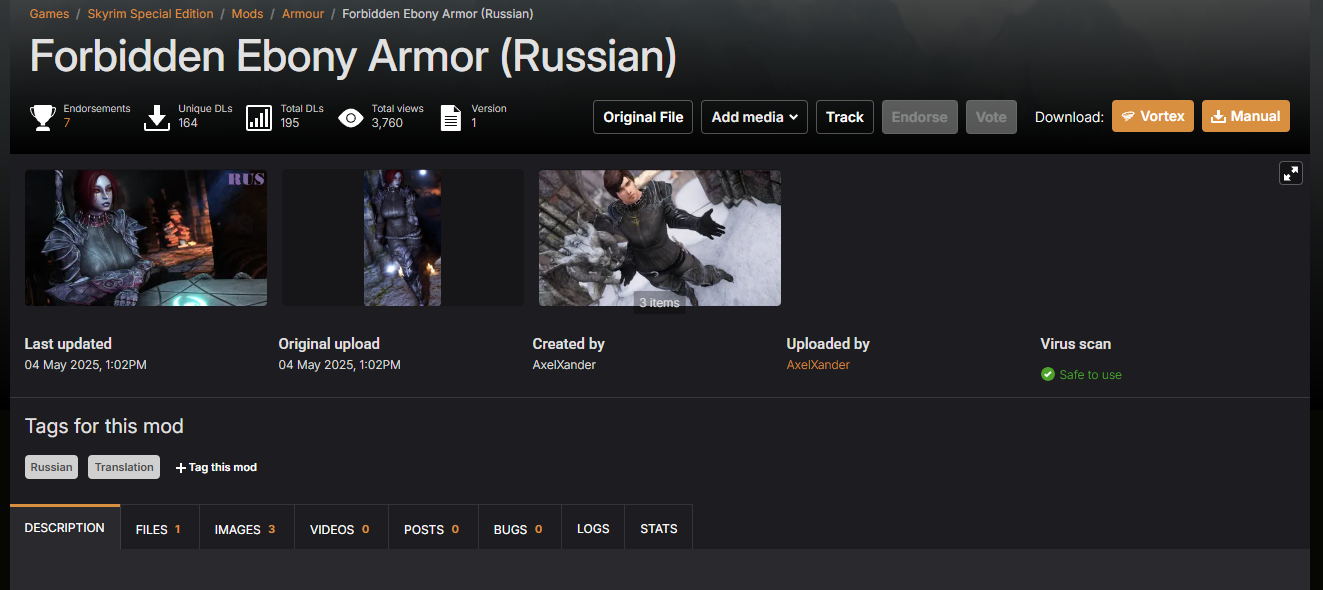Open the Armour category breadcrumb
The image size is (1323, 590).
(303, 14)
